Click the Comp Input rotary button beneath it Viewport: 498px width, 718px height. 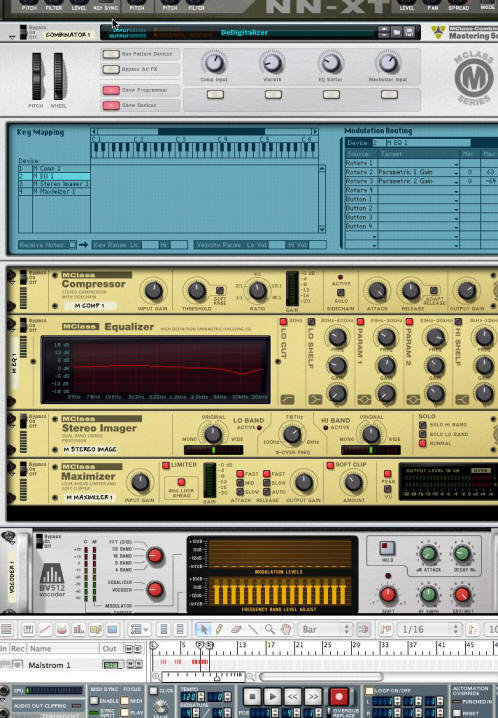(x=215, y=95)
